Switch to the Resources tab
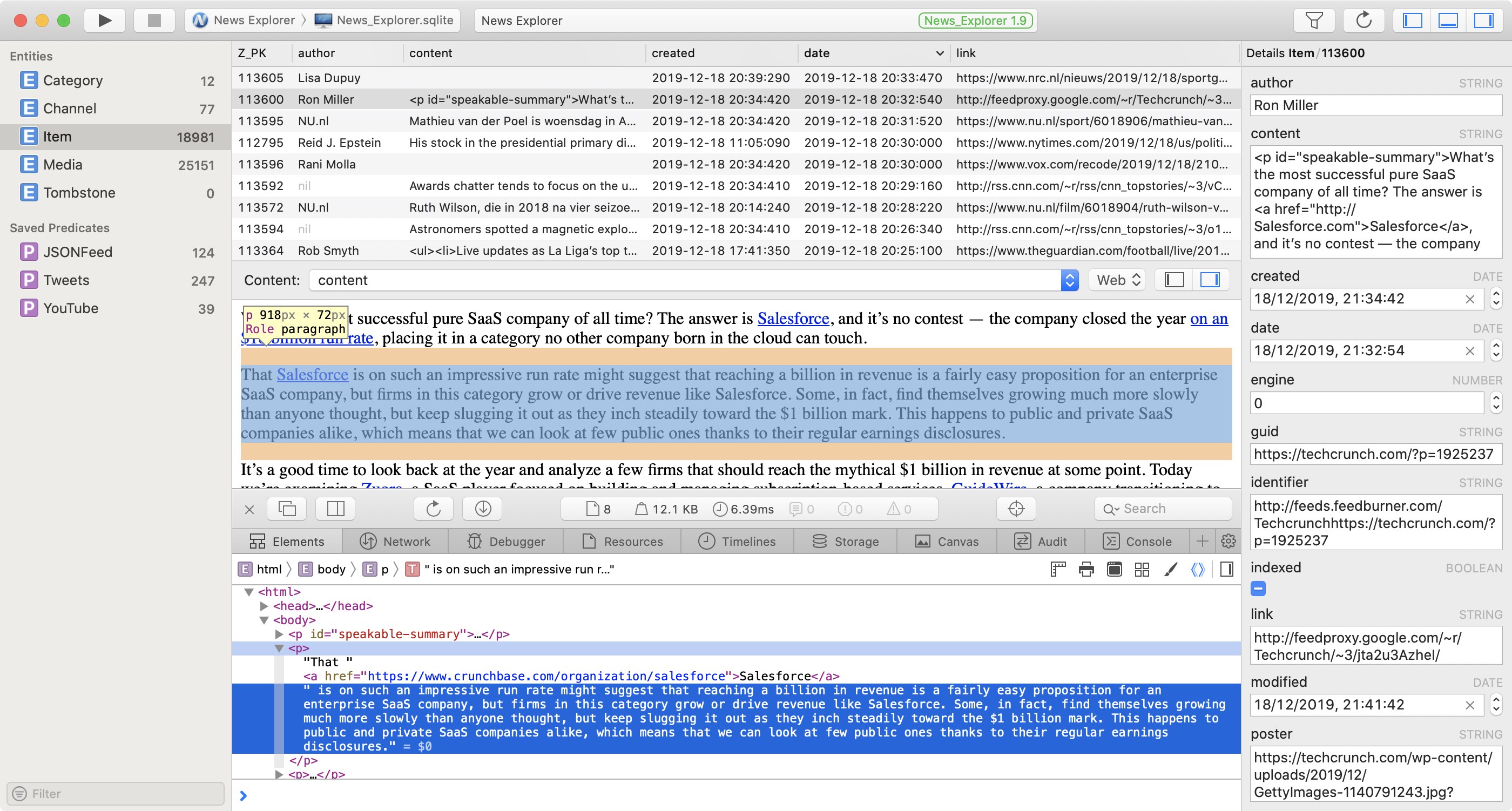 [622, 541]
